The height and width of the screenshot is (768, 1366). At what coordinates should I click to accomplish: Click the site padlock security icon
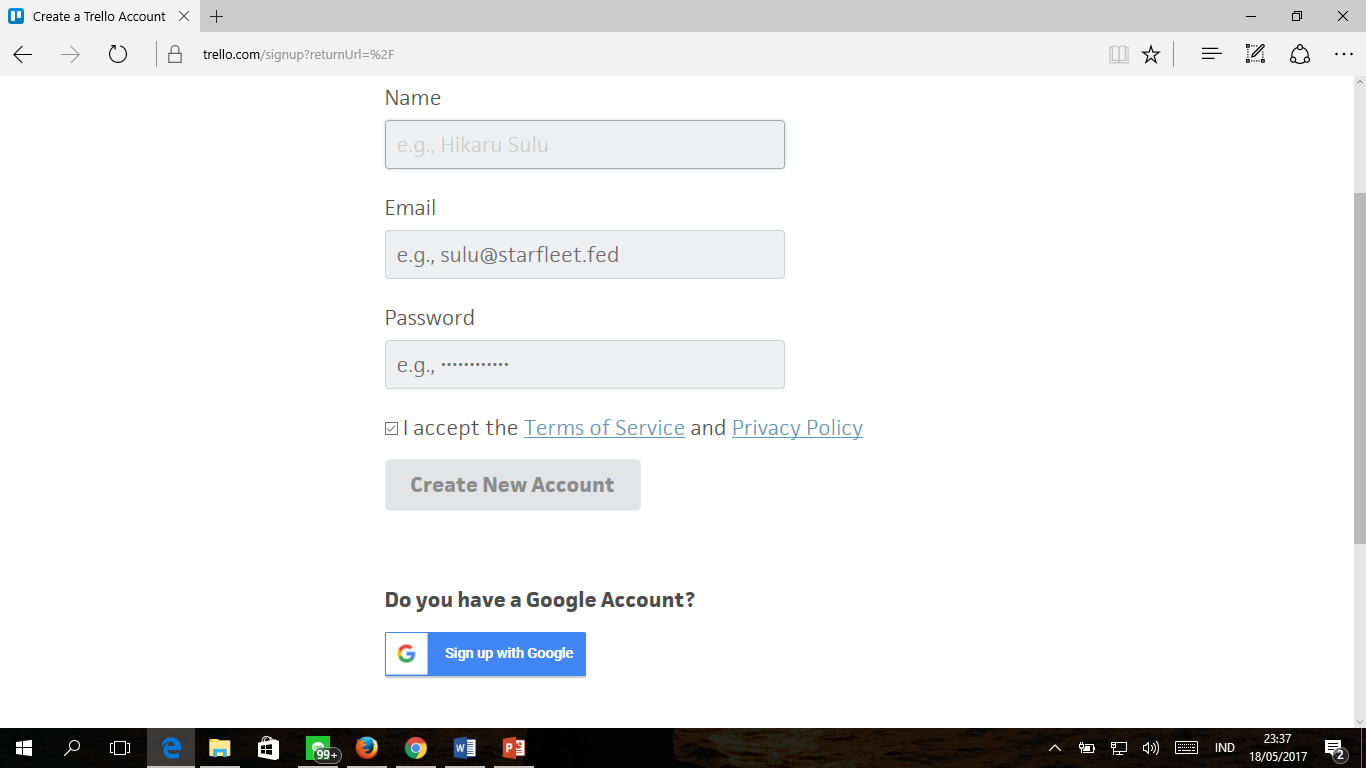pos(175,55)
